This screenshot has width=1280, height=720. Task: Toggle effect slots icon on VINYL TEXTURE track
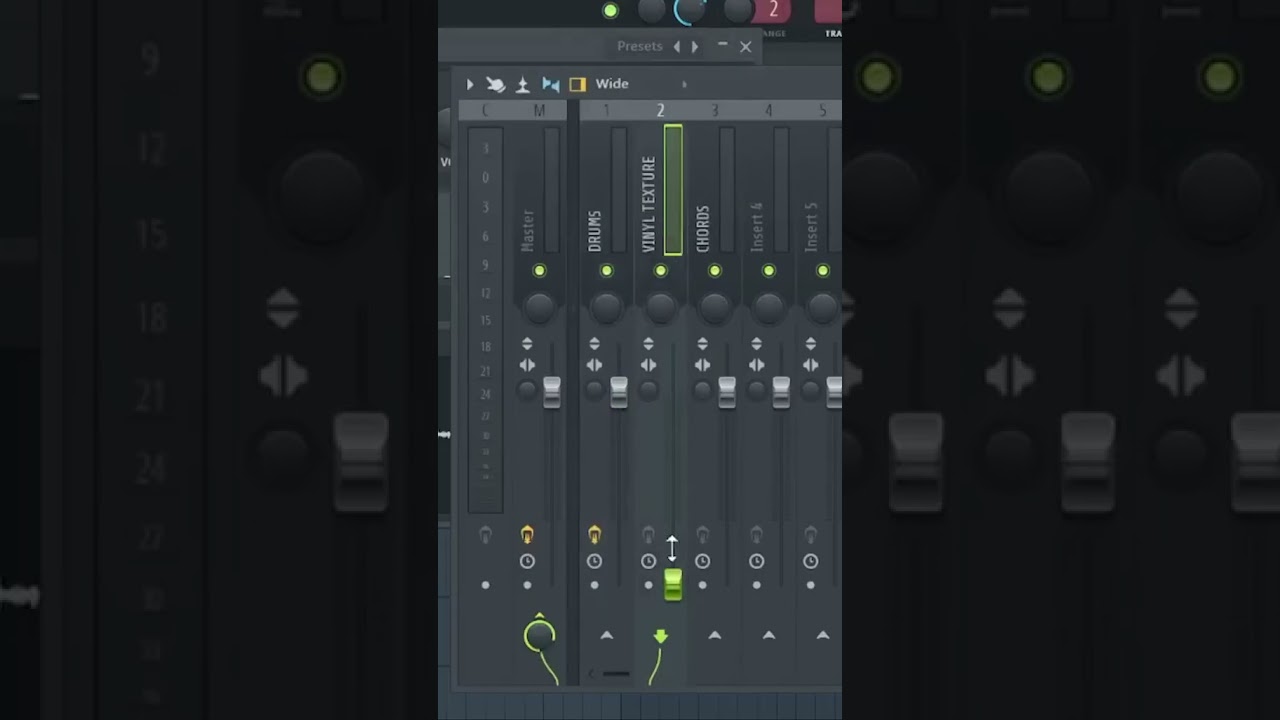[x=648, y=535]
